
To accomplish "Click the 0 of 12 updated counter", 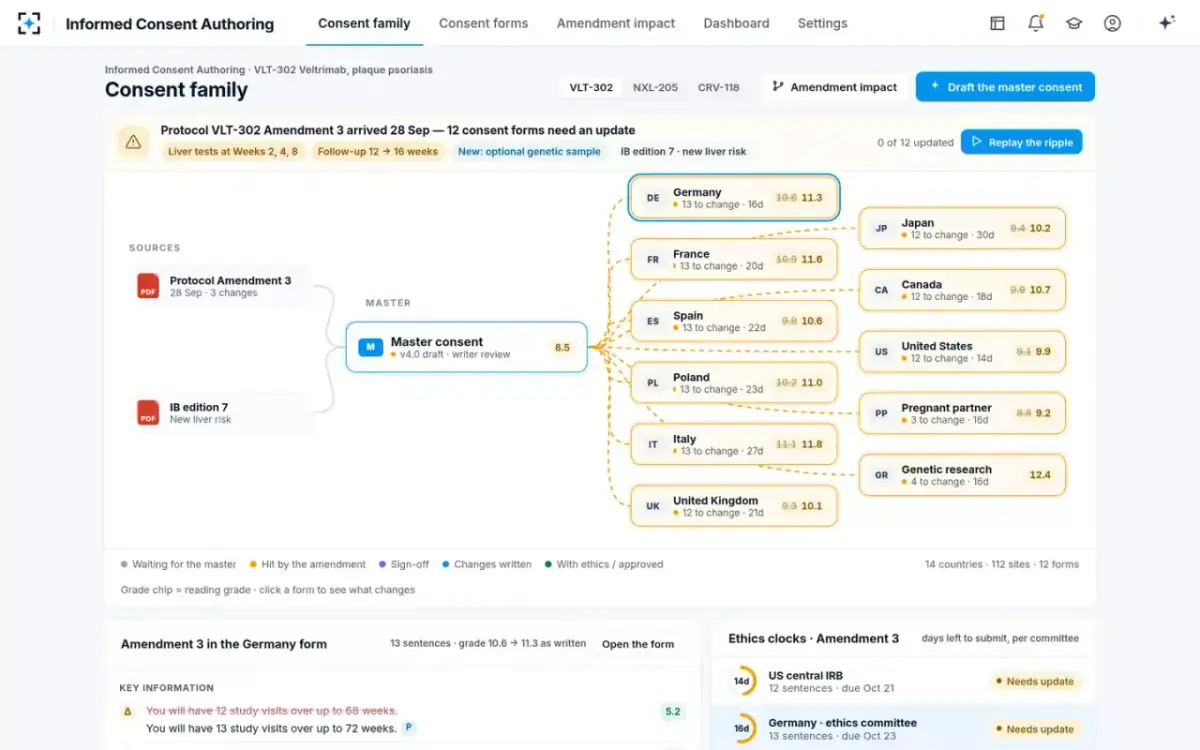I will (x=915, y=143).
